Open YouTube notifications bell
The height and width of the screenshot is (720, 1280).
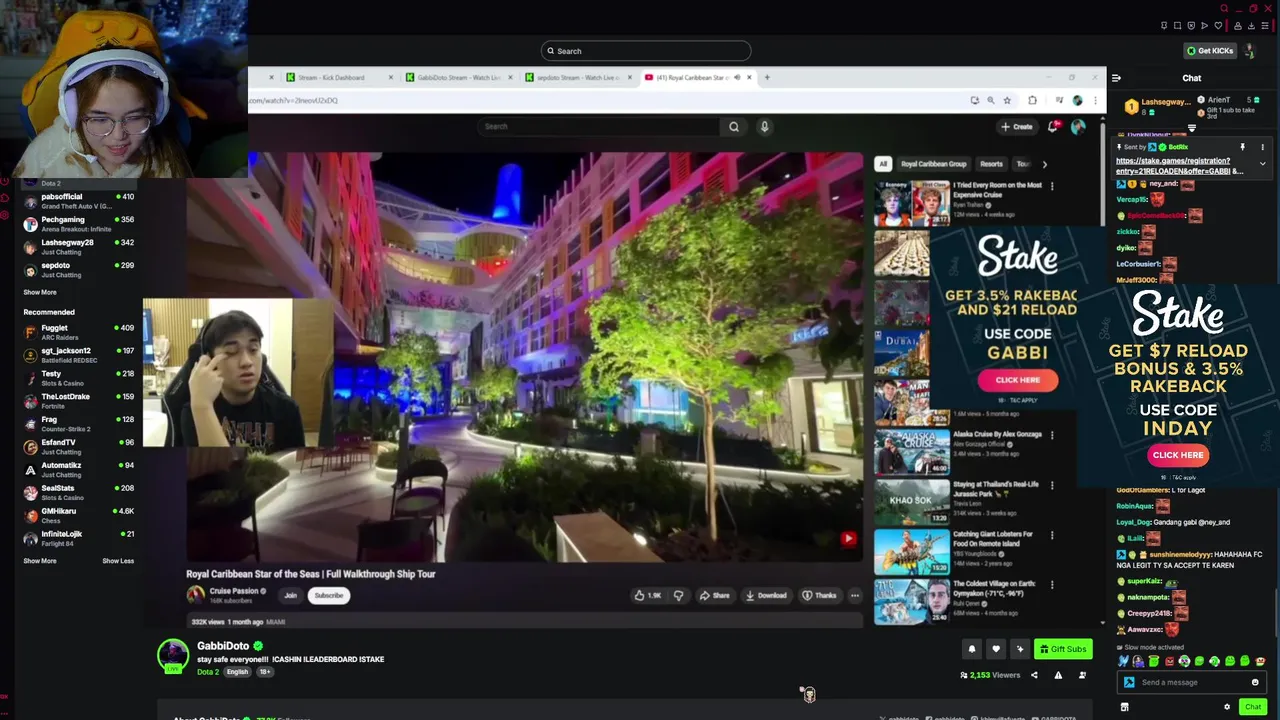[x=1053, y=127]
